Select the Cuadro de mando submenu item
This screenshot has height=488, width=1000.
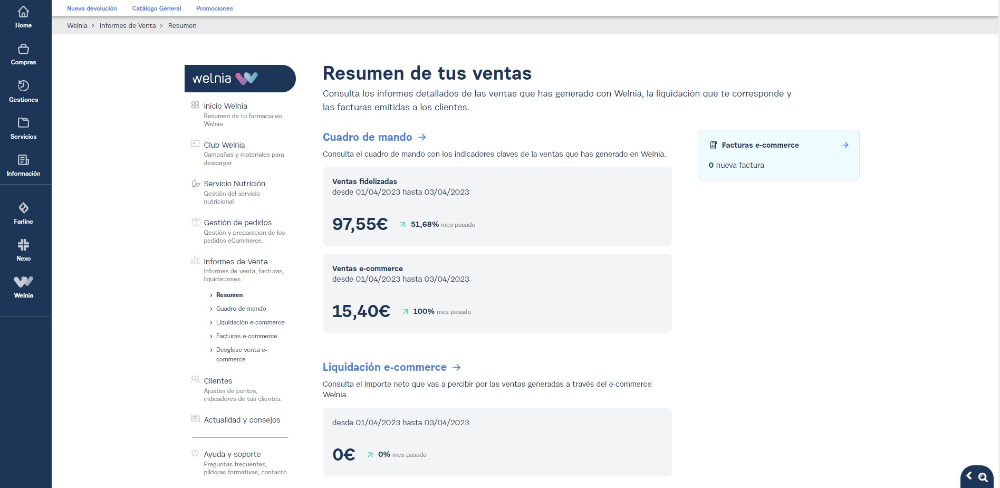(x=241, y=309)
